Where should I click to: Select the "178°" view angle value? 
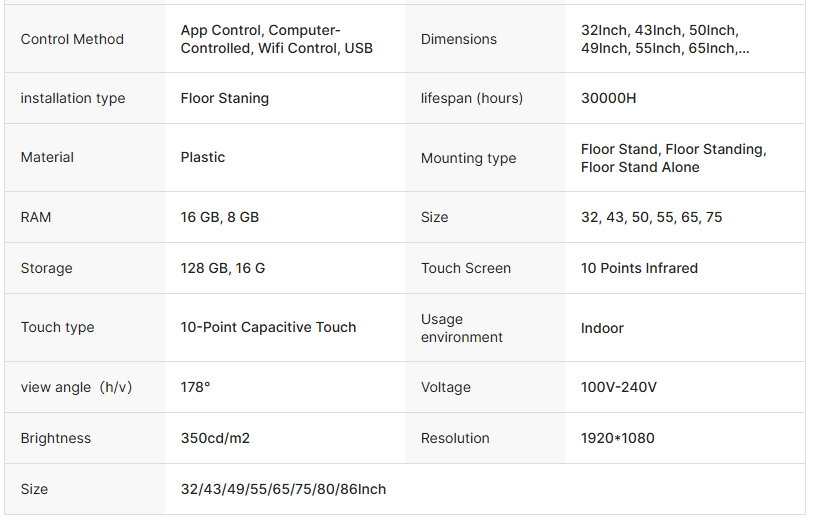point(195,387)
